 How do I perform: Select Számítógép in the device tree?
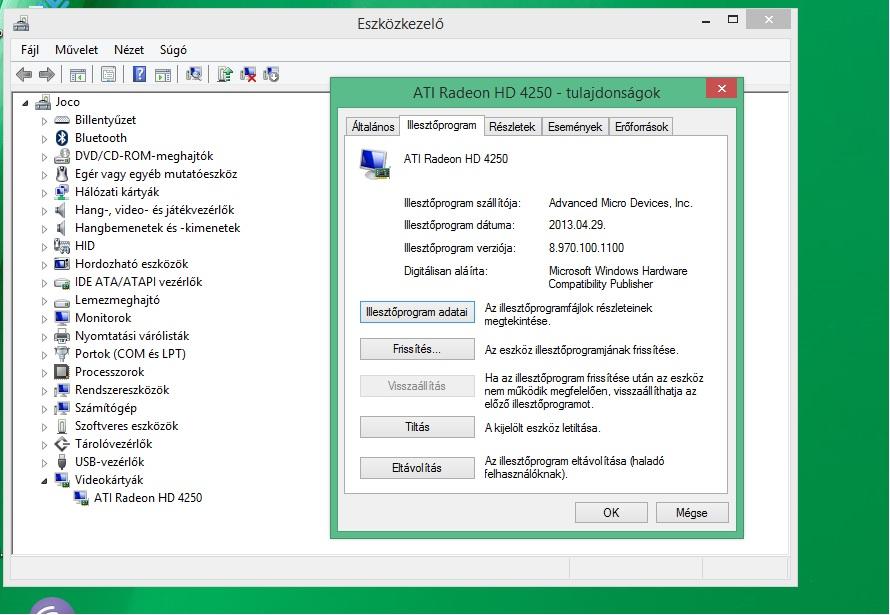pyautogui.click(x=106, y=408)
